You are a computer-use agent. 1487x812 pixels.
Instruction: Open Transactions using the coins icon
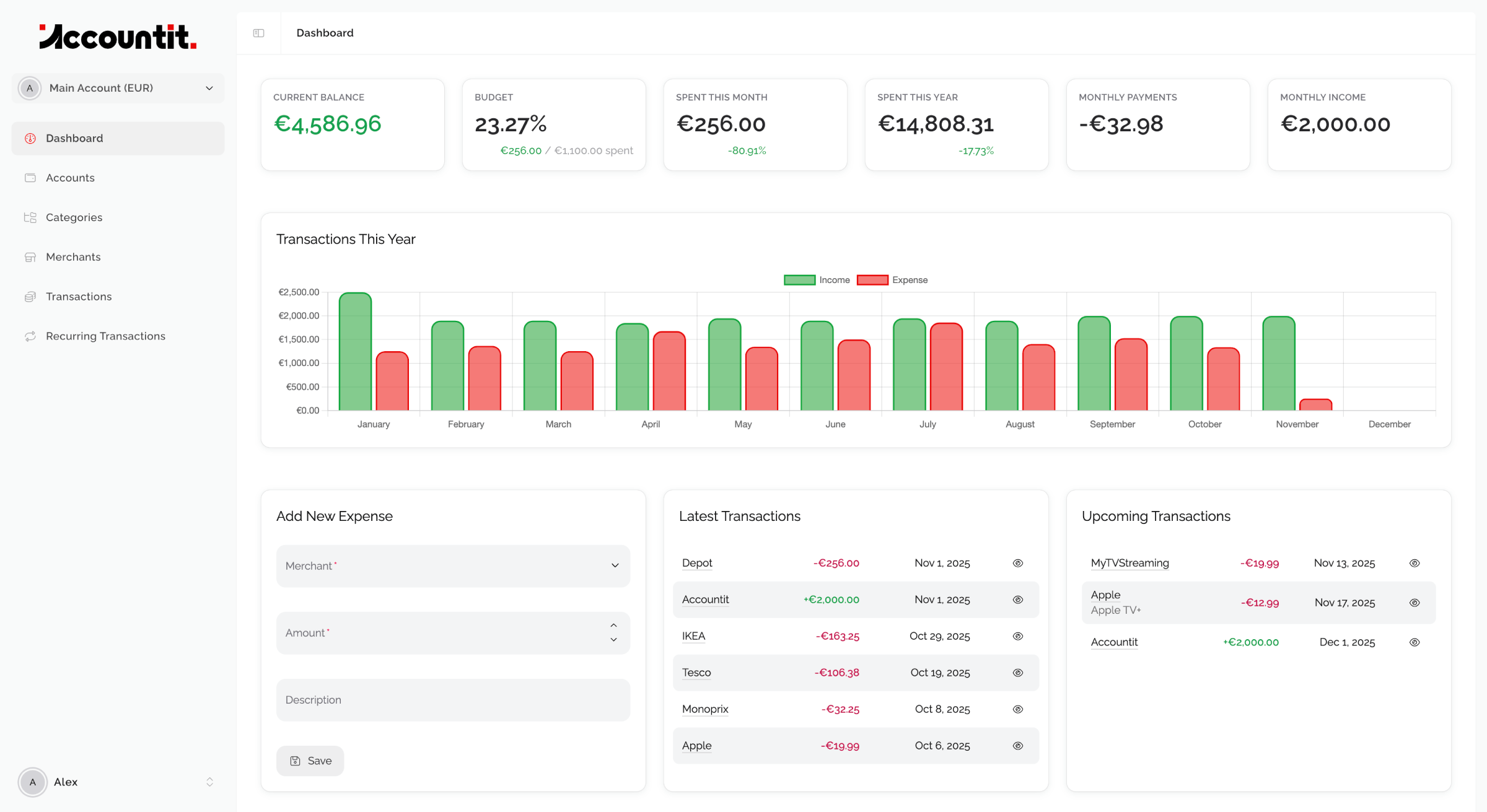point(30,296)
